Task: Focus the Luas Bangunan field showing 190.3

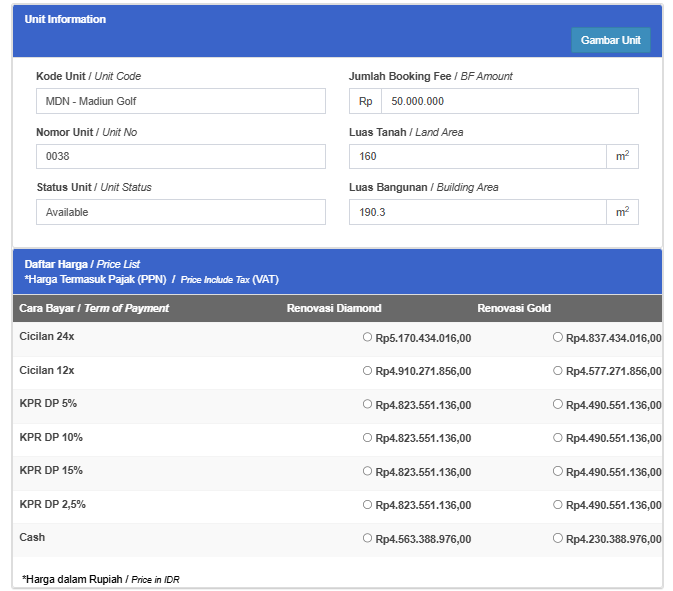Action: click(478, 212)
